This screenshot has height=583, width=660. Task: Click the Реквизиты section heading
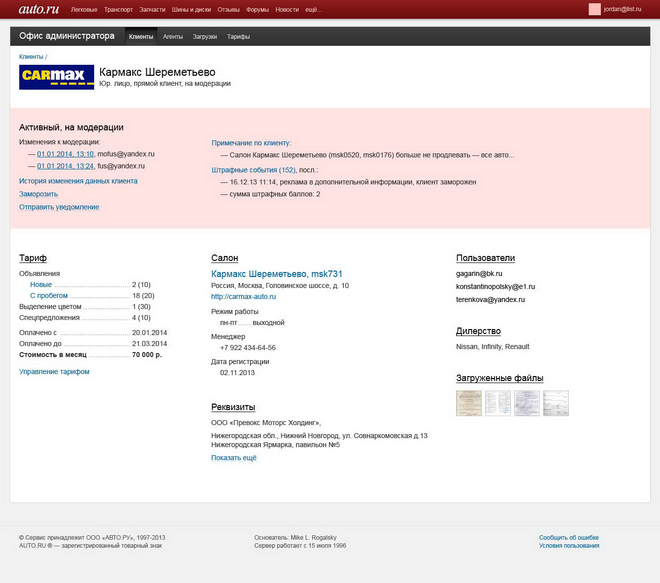point(233,407)
